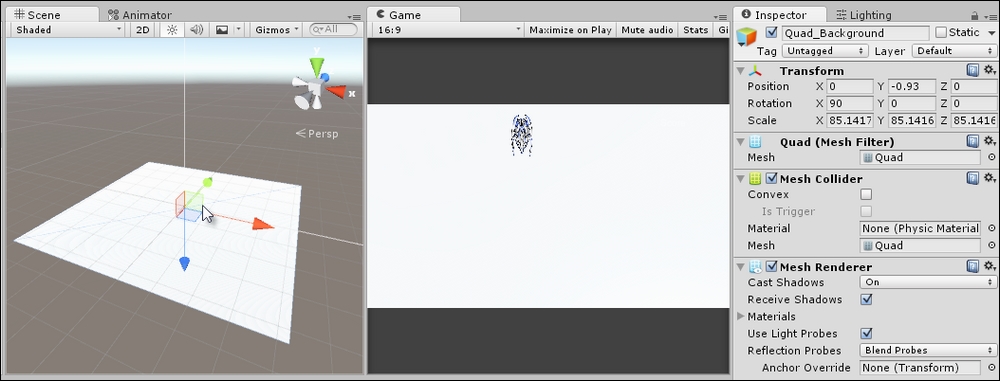
Task: Click Inspector lock icon
Action: point(974,15)
